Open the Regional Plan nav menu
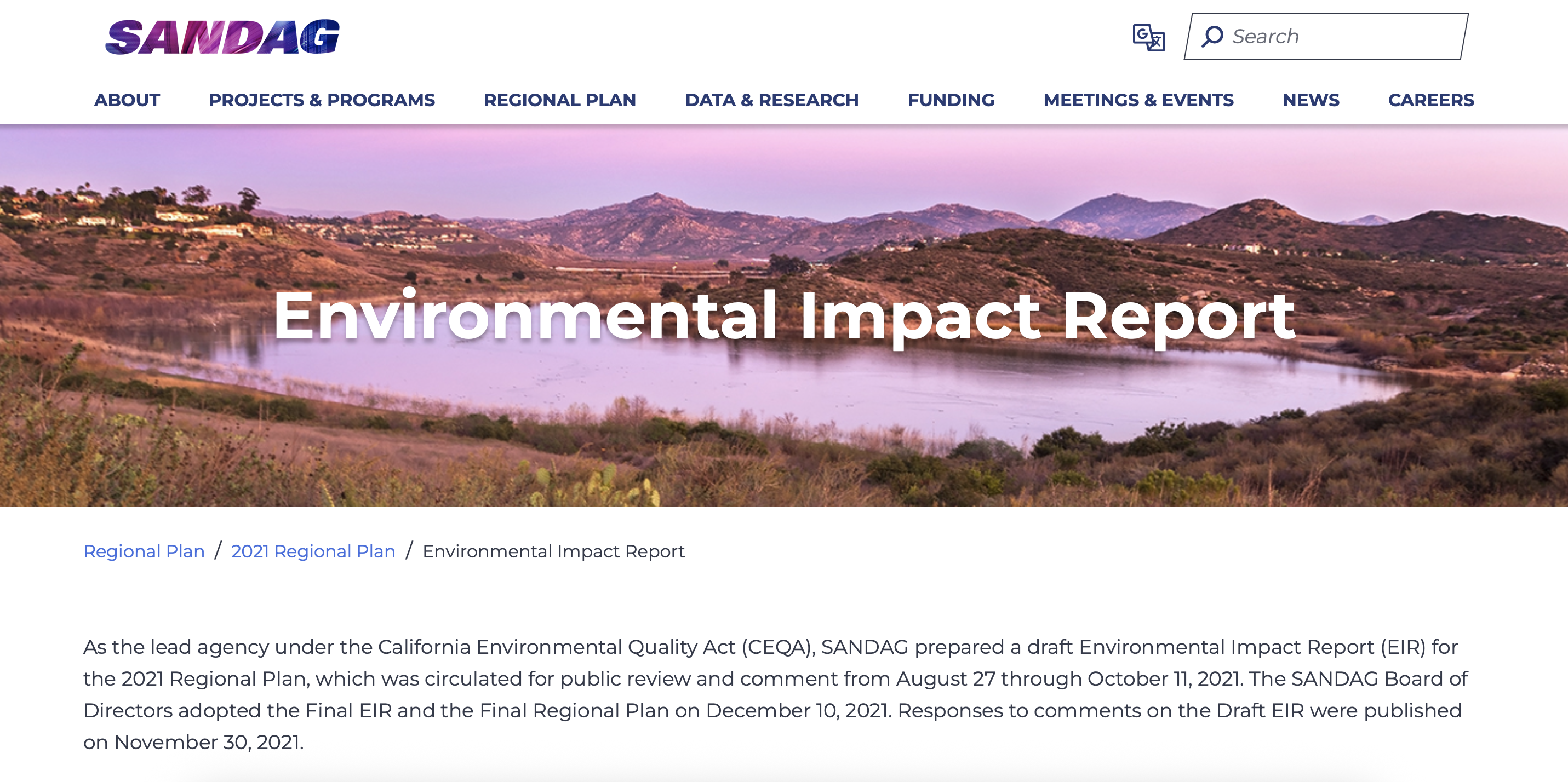The width and height of the screenshot is (1568, 782). (x=559, y=100)
